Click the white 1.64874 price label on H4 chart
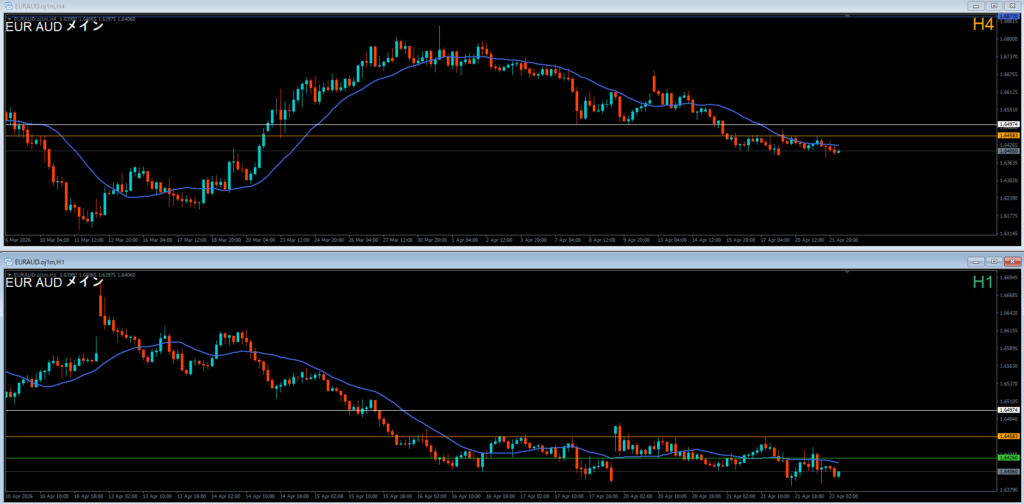Screen dimensions: 1024x504 pyautogui.click(x=1008, y=125)
